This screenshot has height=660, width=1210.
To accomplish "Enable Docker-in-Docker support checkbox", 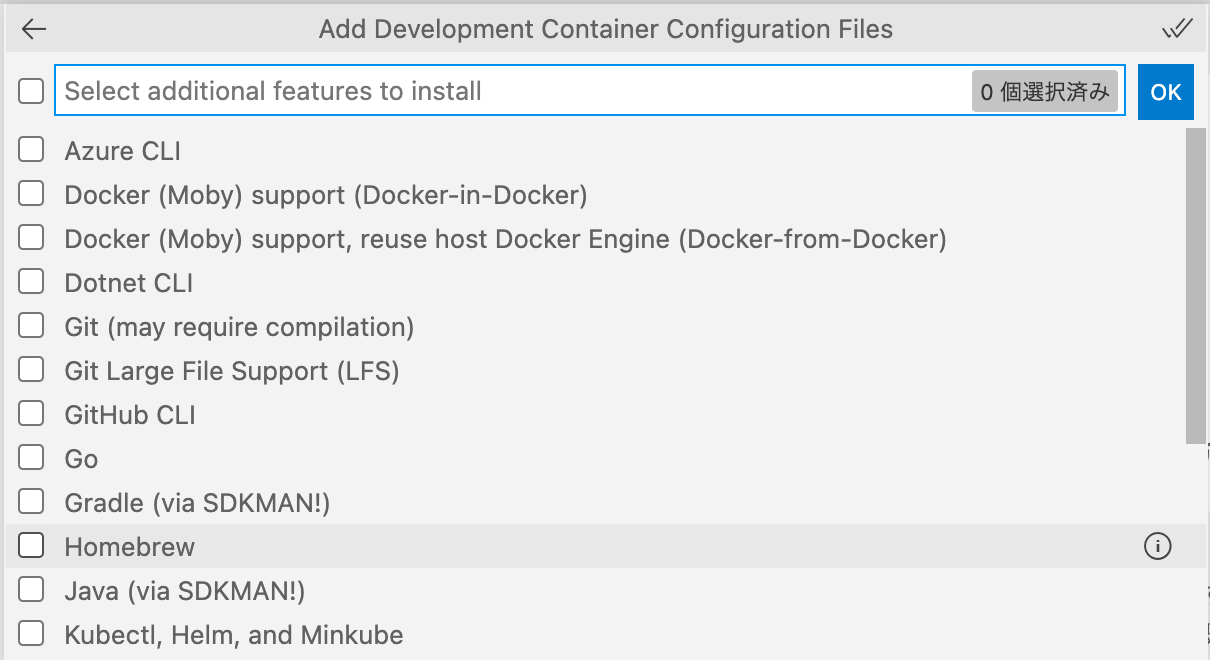I will tap(31, 194).
